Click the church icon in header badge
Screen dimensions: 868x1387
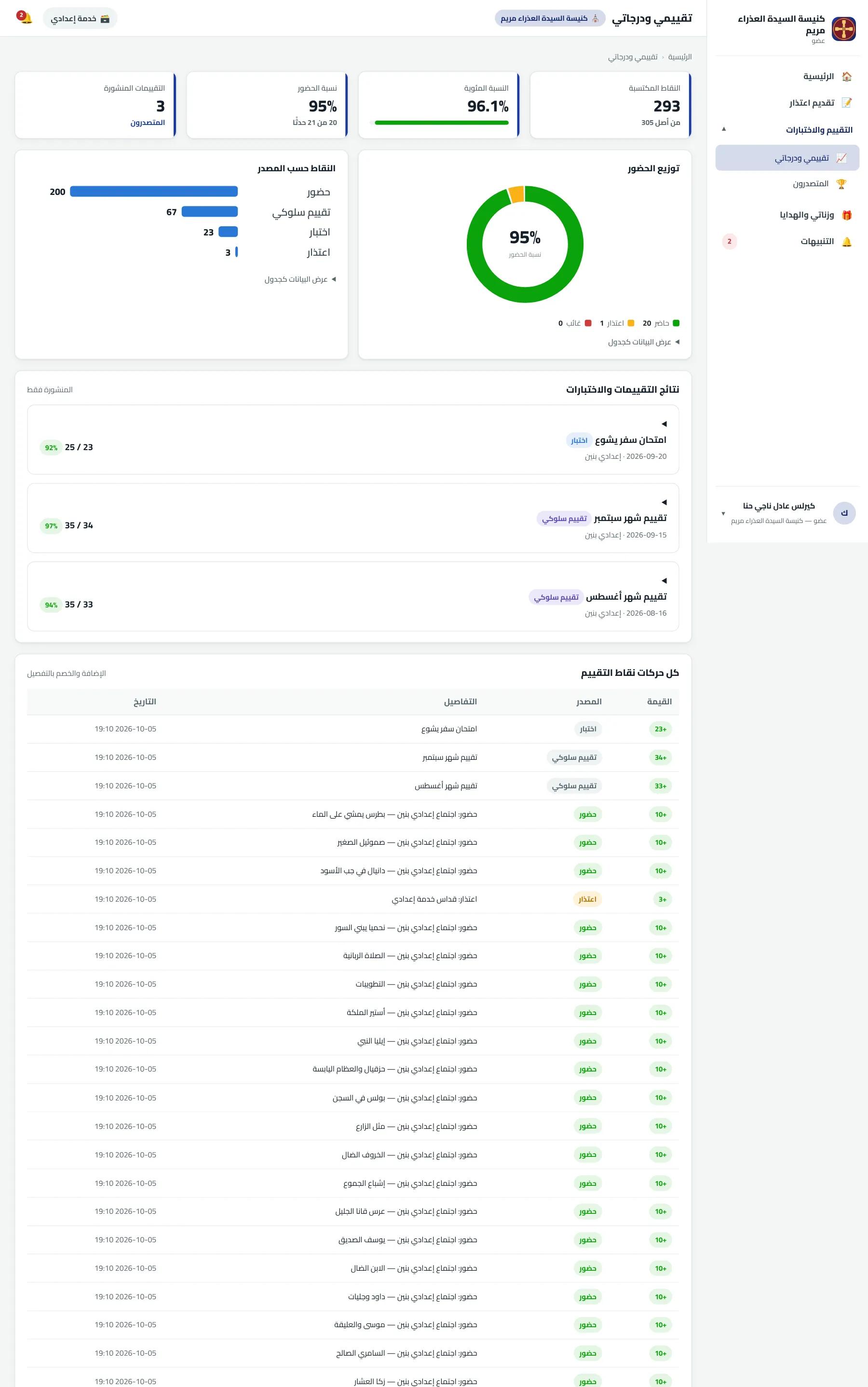596,18
